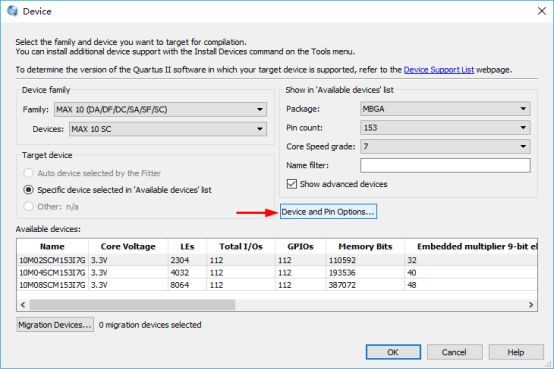Click the LEs column header
Viewport: 554px width, 369px height.
click(x=187, y=246)
